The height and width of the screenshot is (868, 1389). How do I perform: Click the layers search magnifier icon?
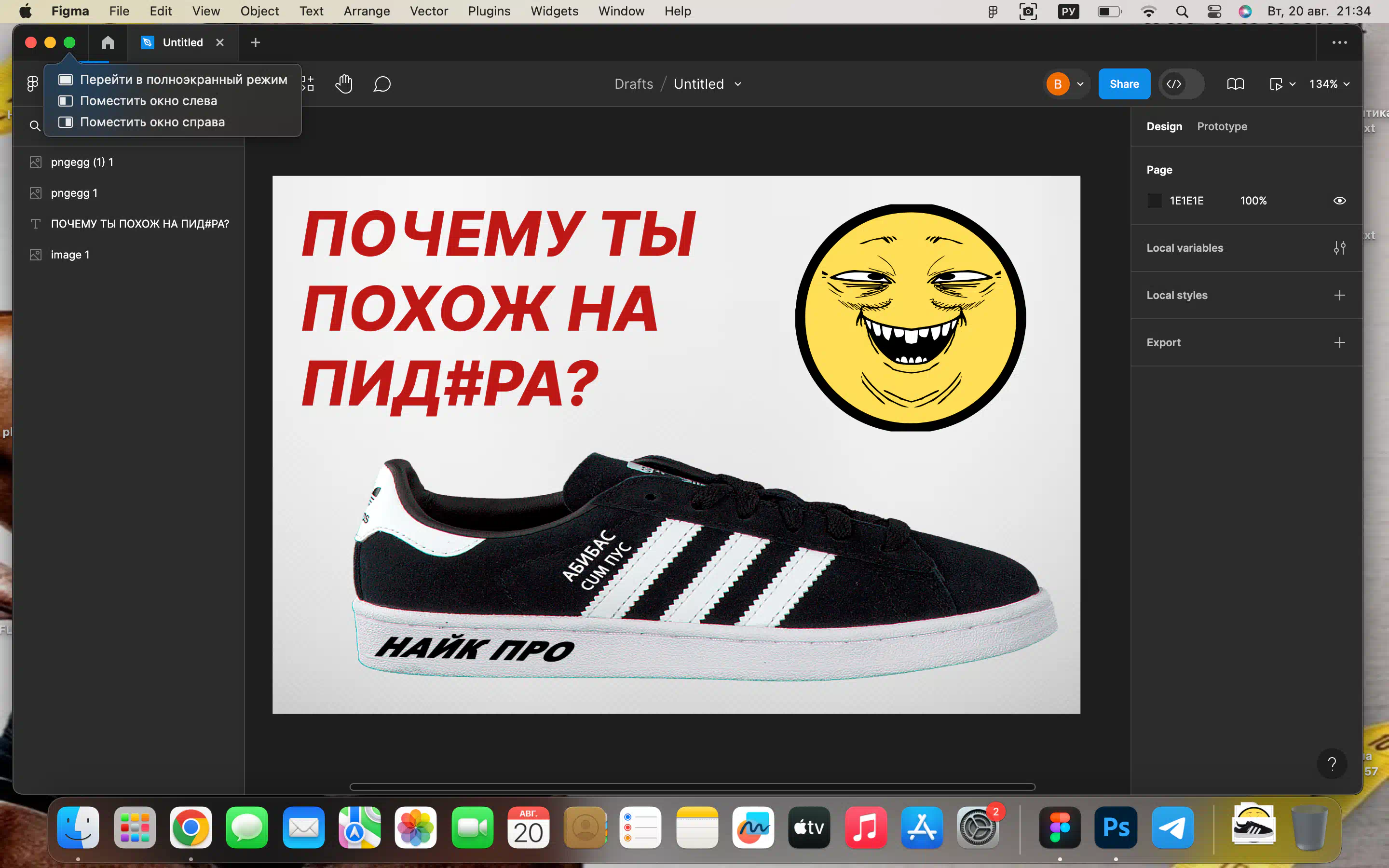tap(35, 126)
